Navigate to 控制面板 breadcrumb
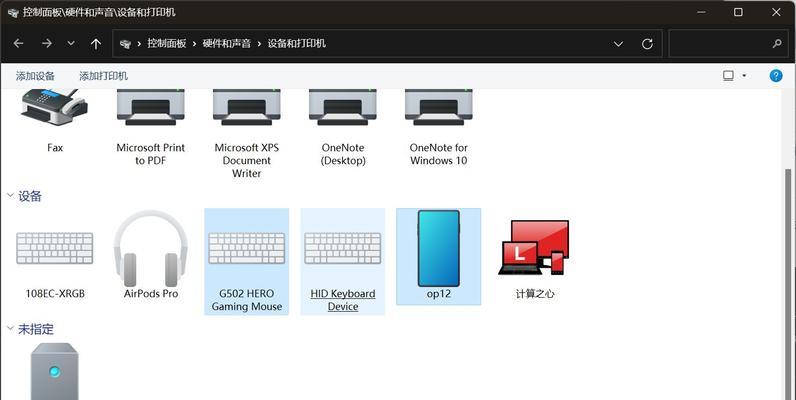This screenshot has height=400, width=796. (x=167, y=44)
